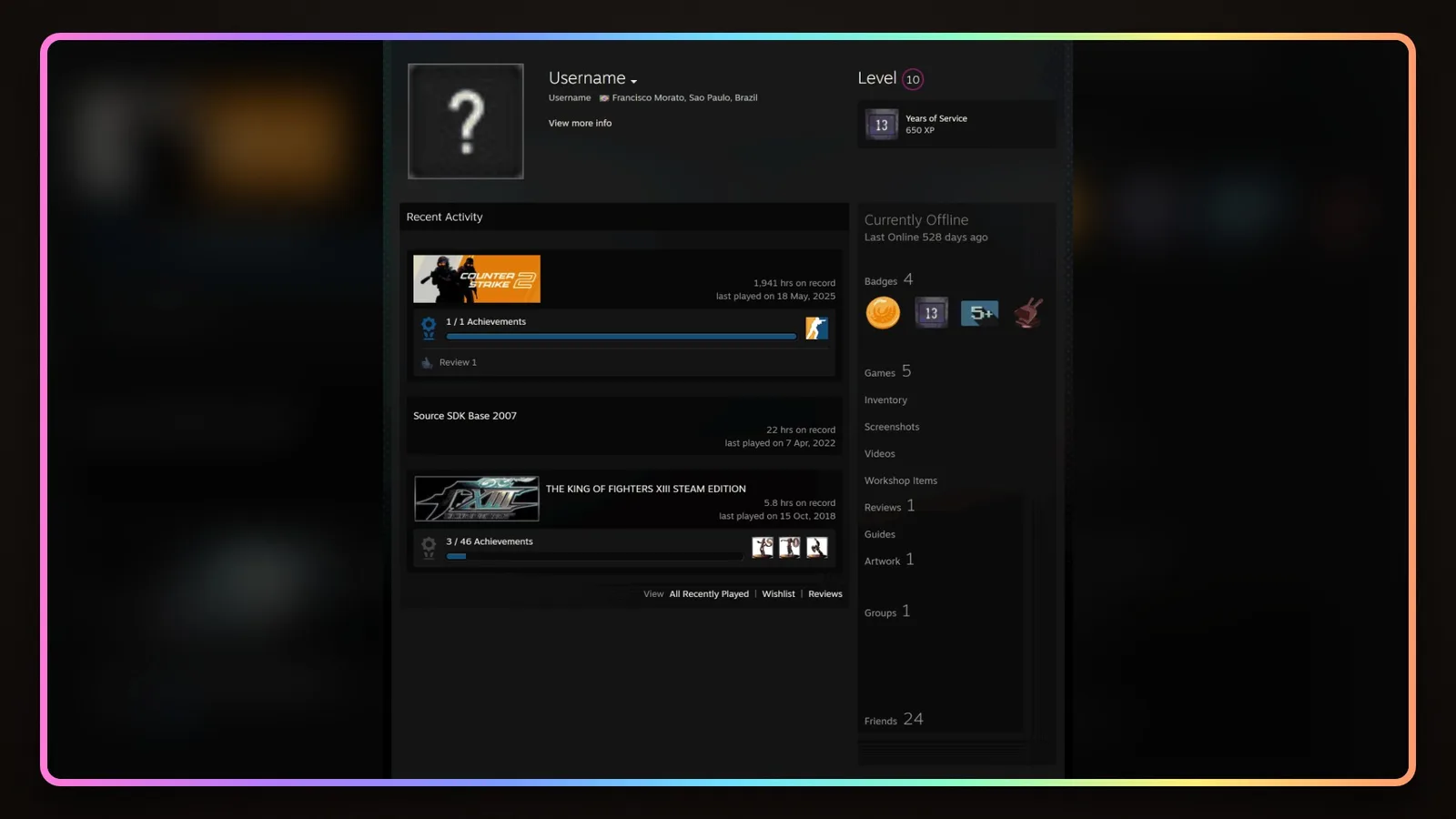Viewport: 1456px width, 819px height.
Task: Open the Videos sidebar link
Action: coord(880,454)
